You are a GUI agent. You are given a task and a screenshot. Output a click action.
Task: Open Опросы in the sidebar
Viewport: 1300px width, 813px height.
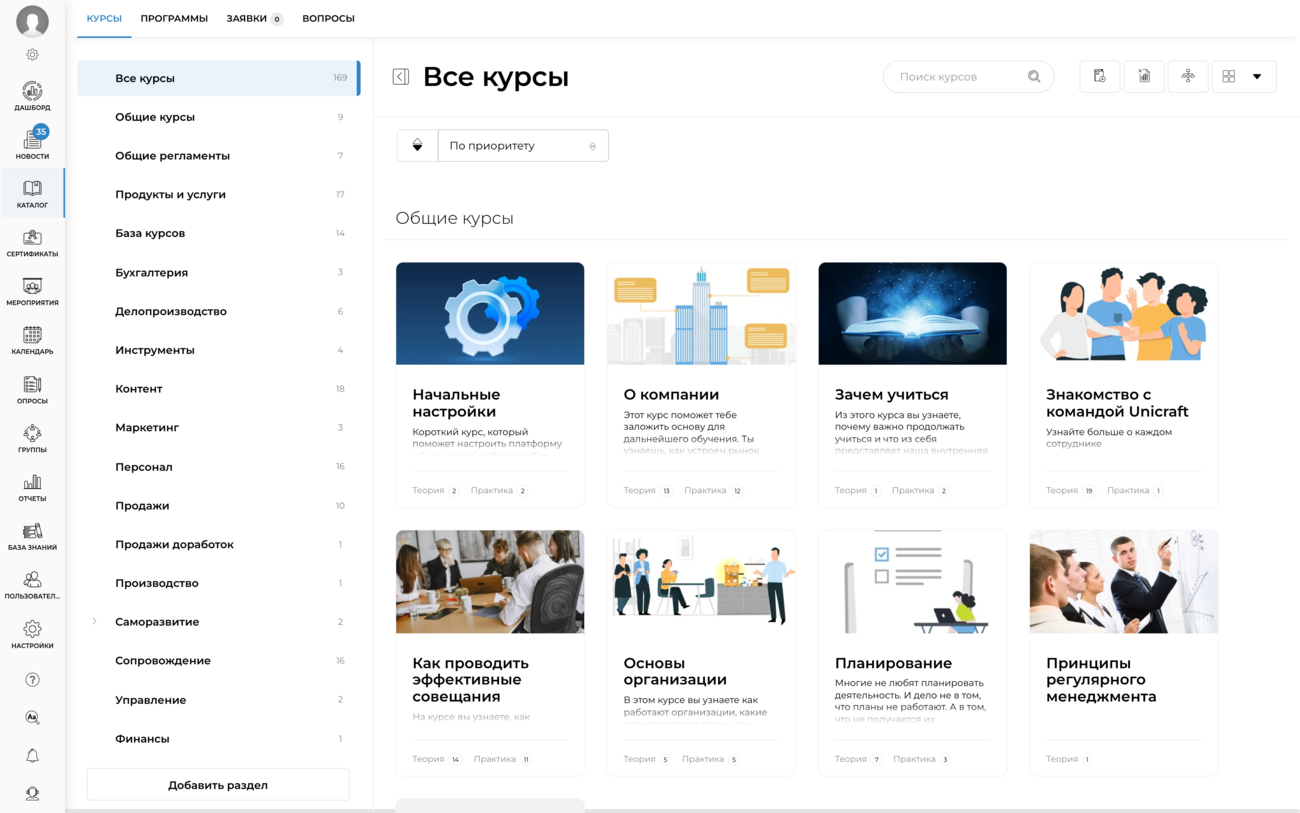[x=32, y=390]
